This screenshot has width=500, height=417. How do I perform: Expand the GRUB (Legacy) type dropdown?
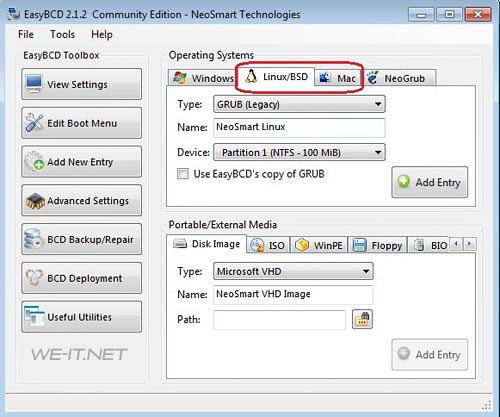299,104
